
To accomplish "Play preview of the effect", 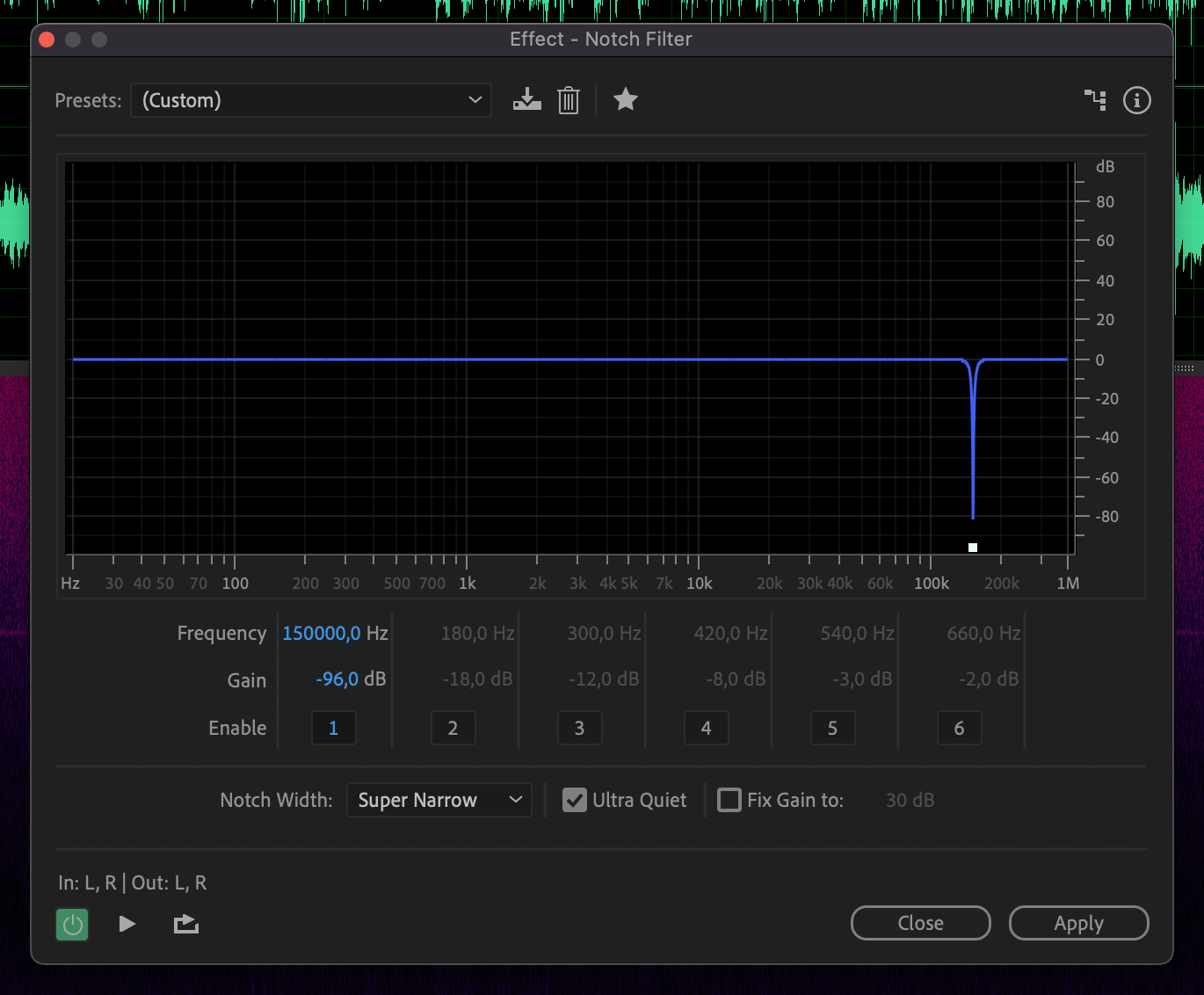I will pos(127,924).
